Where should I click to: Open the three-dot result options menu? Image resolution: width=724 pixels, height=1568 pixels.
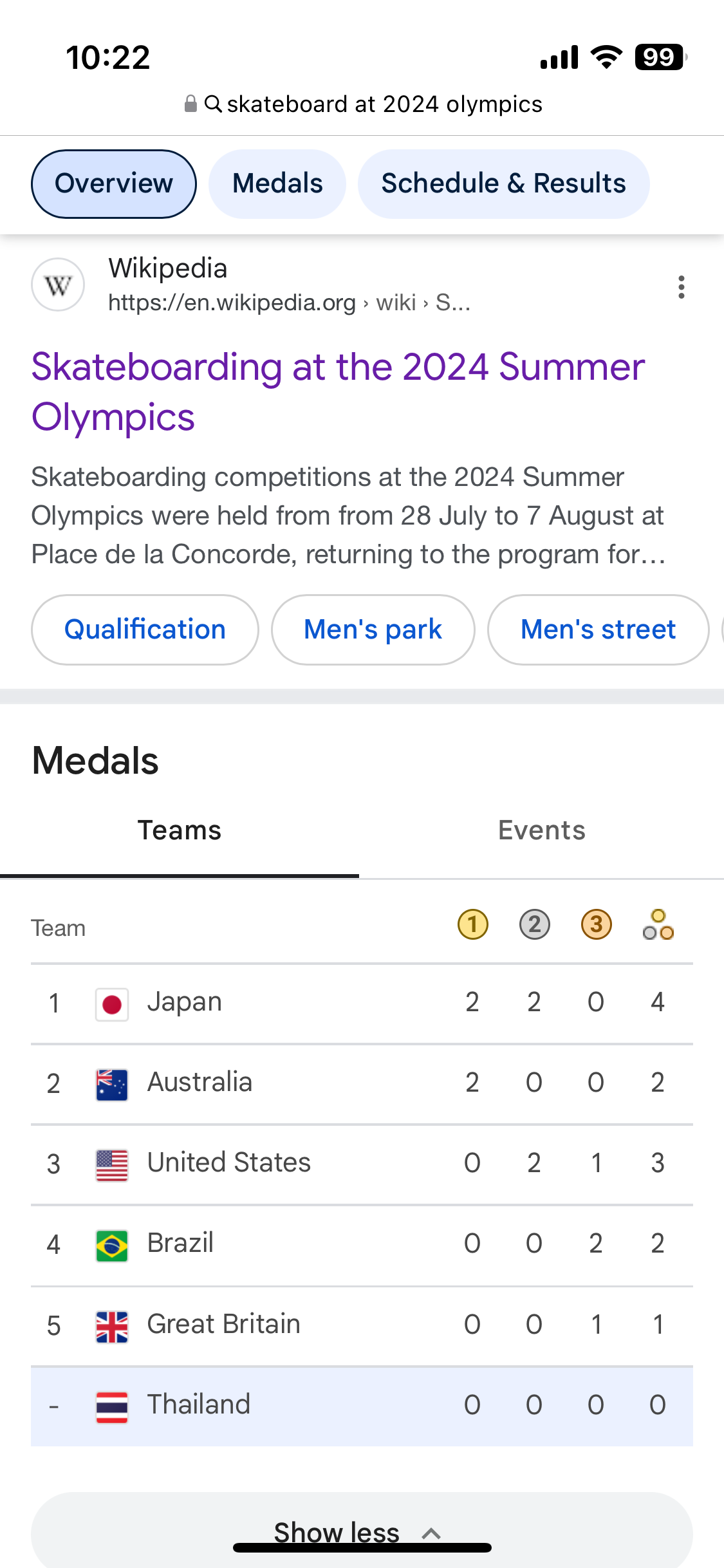pyautogui.click(x=681, y=286)
